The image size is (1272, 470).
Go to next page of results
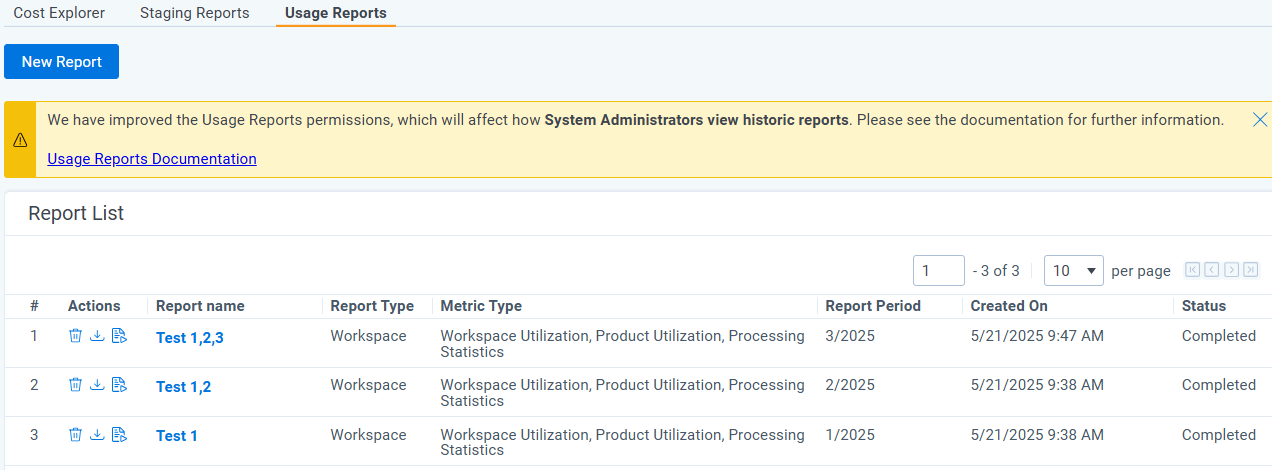(x=1231, y=270)
